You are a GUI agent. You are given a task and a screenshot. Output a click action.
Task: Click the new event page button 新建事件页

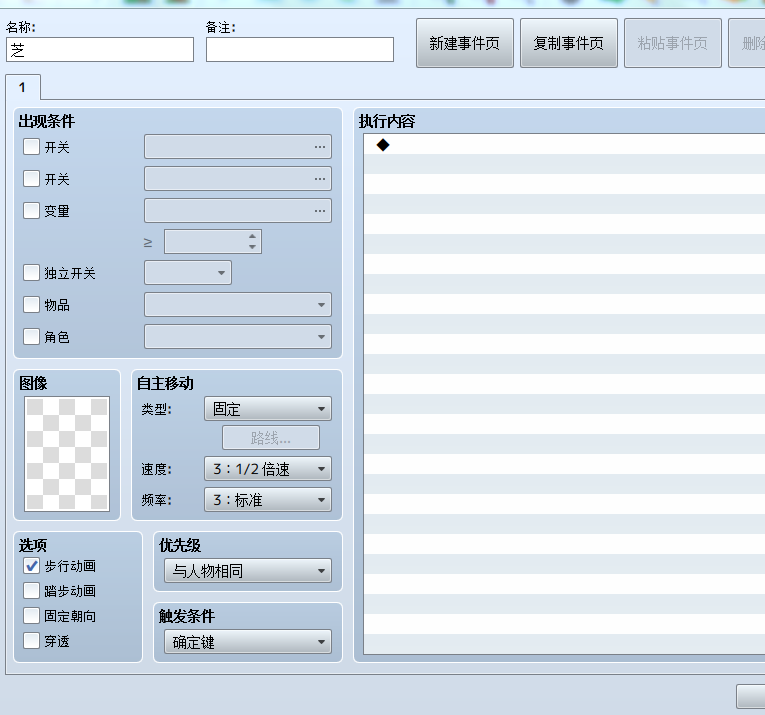pyautogui.click(x=464, y=43)
